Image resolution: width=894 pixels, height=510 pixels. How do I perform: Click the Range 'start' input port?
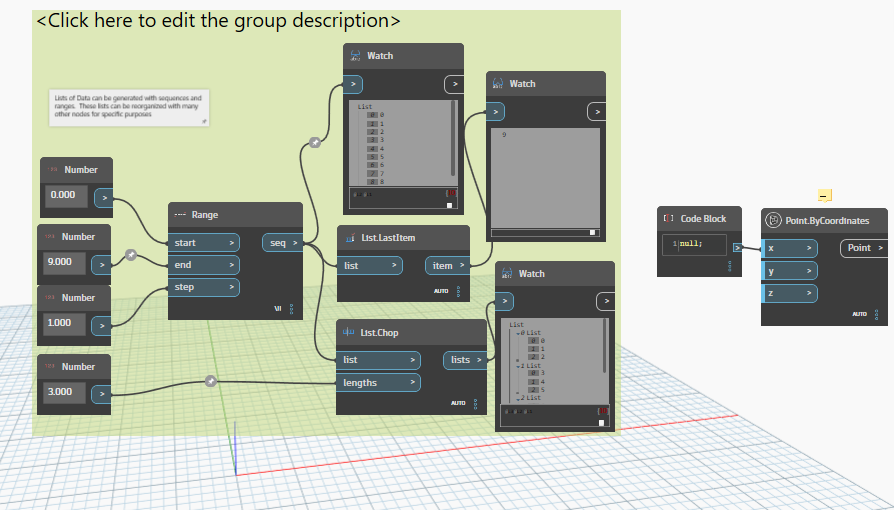[x=204, y=242]
